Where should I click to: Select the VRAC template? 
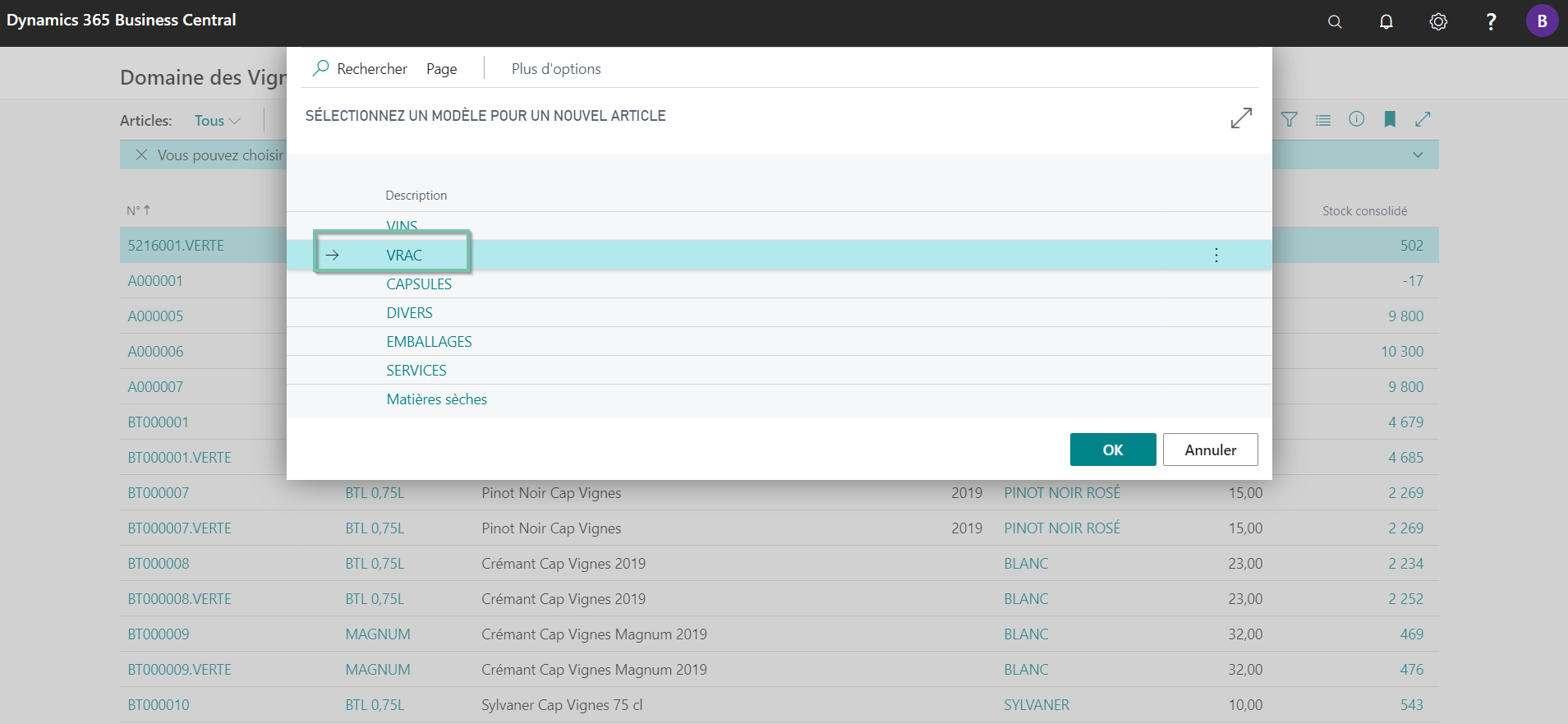[x=404, y=256]
